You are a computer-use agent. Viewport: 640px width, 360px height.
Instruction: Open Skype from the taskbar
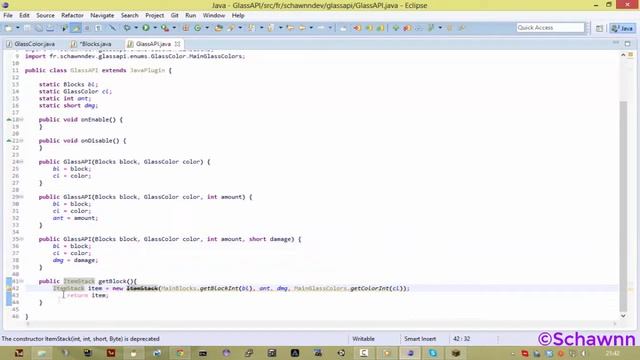433,353
